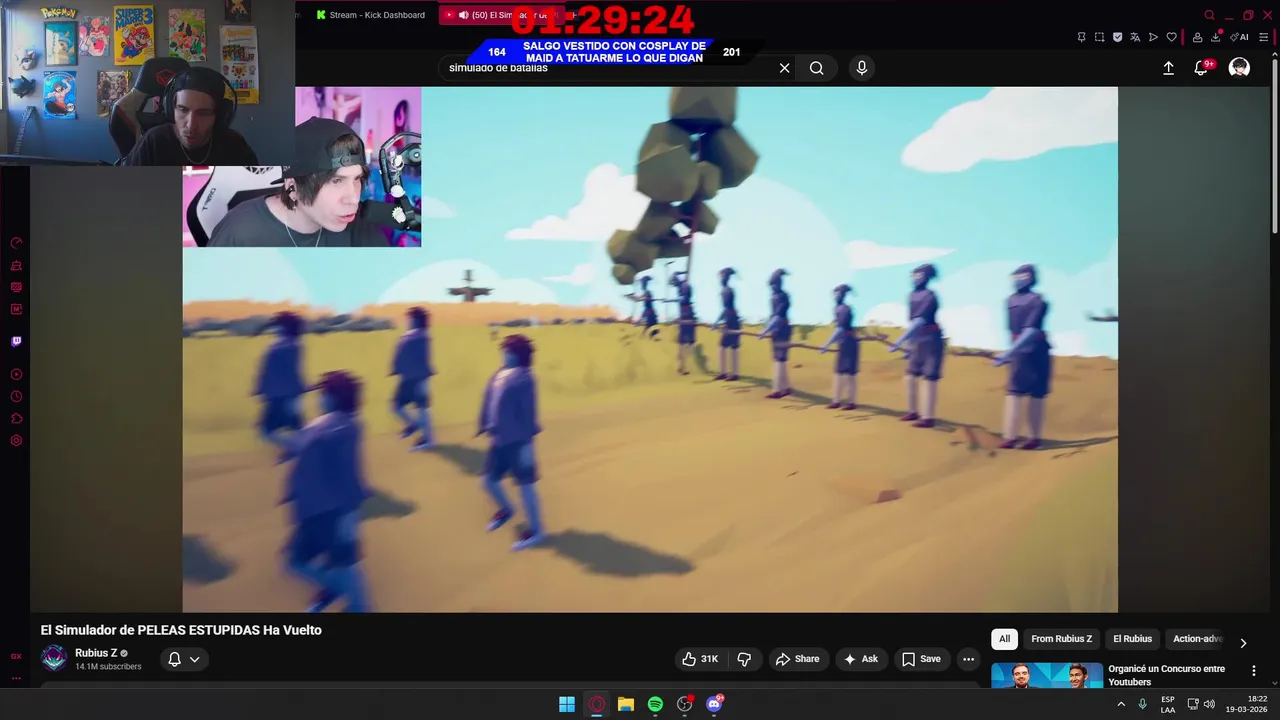Viewport: 1280px width, 720px height.
Task: Dislike the video with thumbs down
Action: click(744, 659)
